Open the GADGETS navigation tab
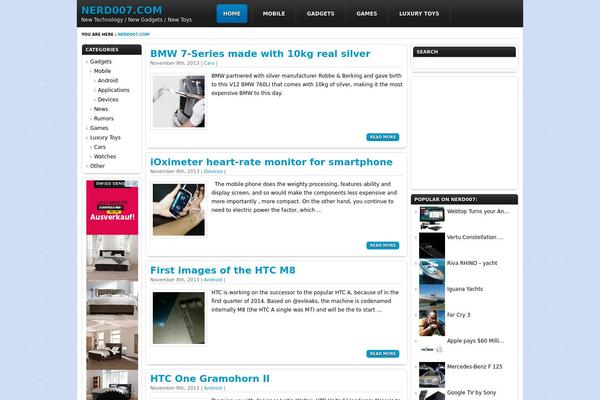This screenshot has width=600, height=400. tap(320, 14)
